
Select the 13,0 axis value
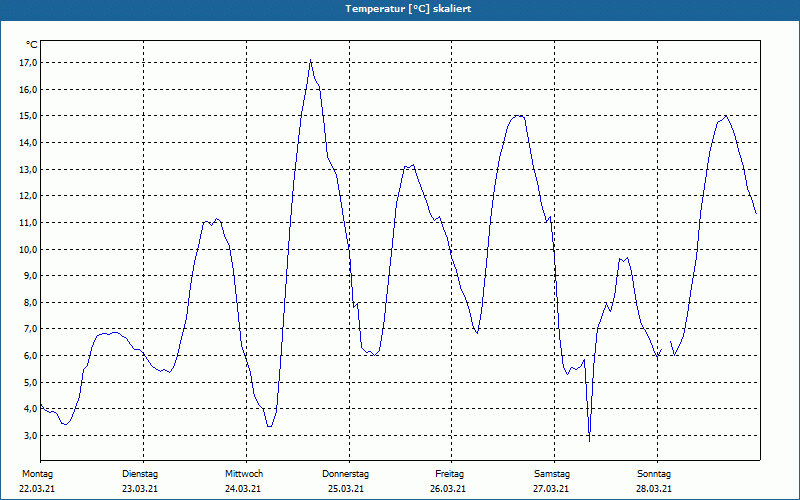pyautogui.click(x=28, y=169)
